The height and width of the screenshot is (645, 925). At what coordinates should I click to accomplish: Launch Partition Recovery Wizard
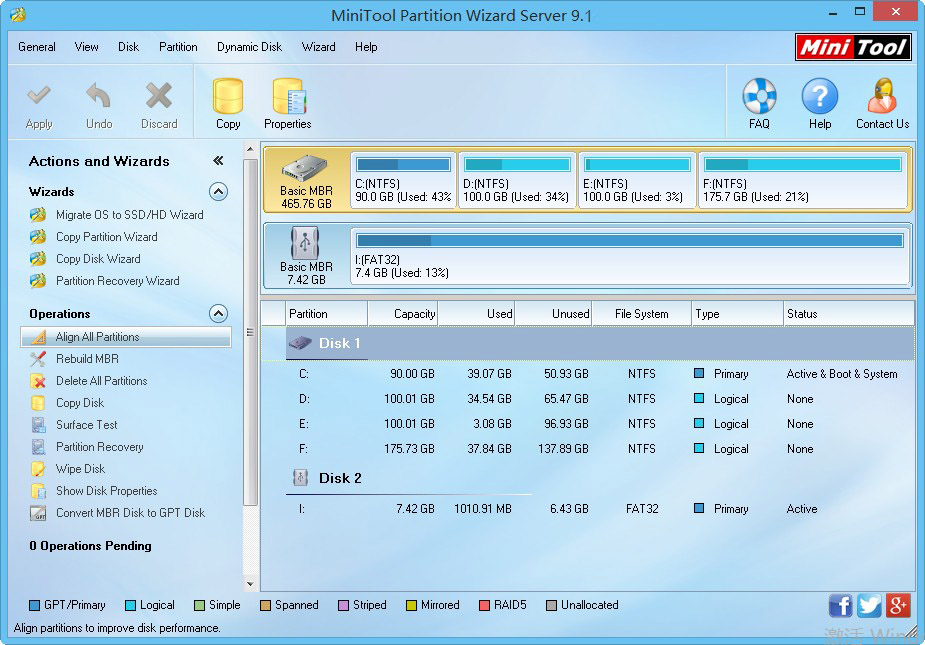coord(117,281)
